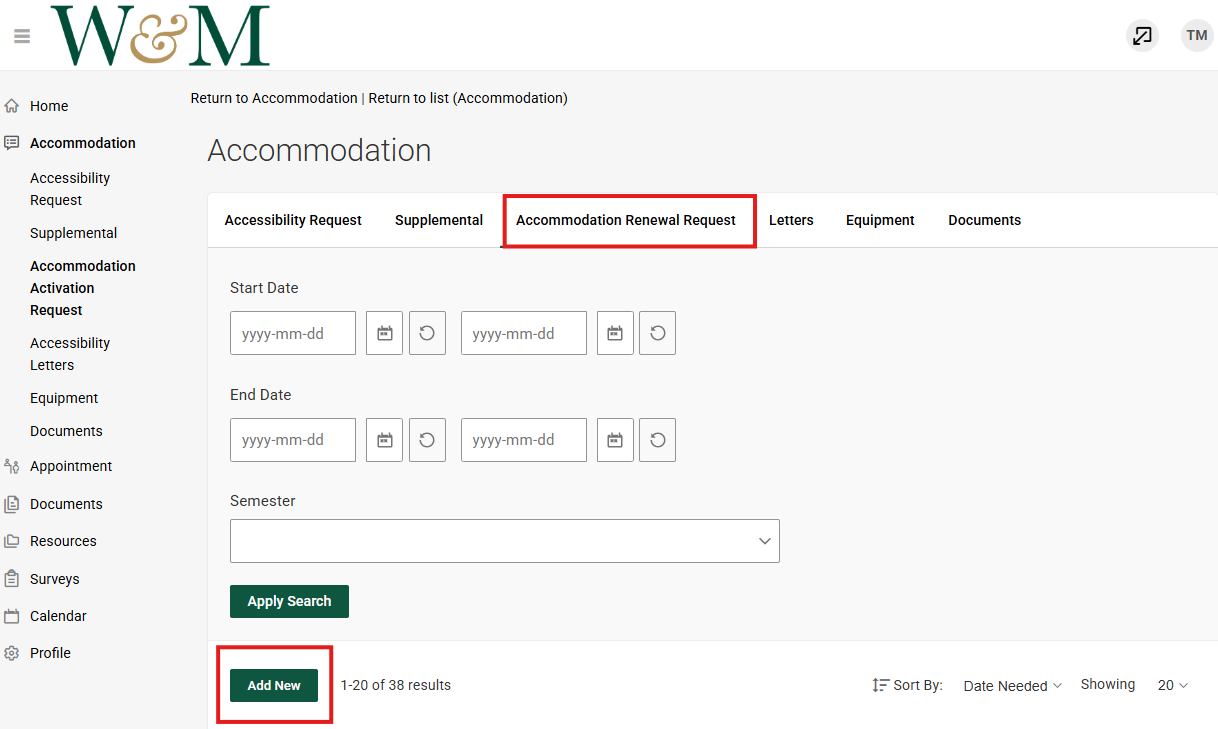Open Accessibility Request in sidebar

(70, 189)
